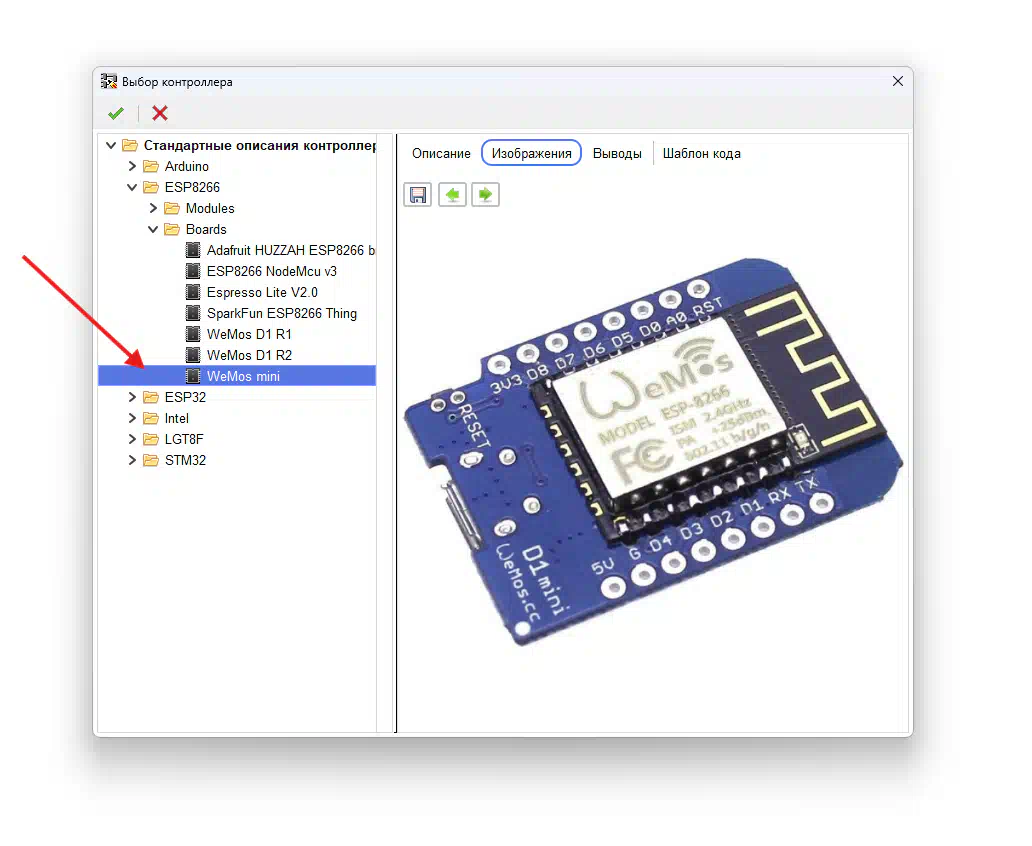This screenshot has height=846, width=1032.
Task: Click the Стандартные описания контроллеров root label
Action: (x=260, y=145)
